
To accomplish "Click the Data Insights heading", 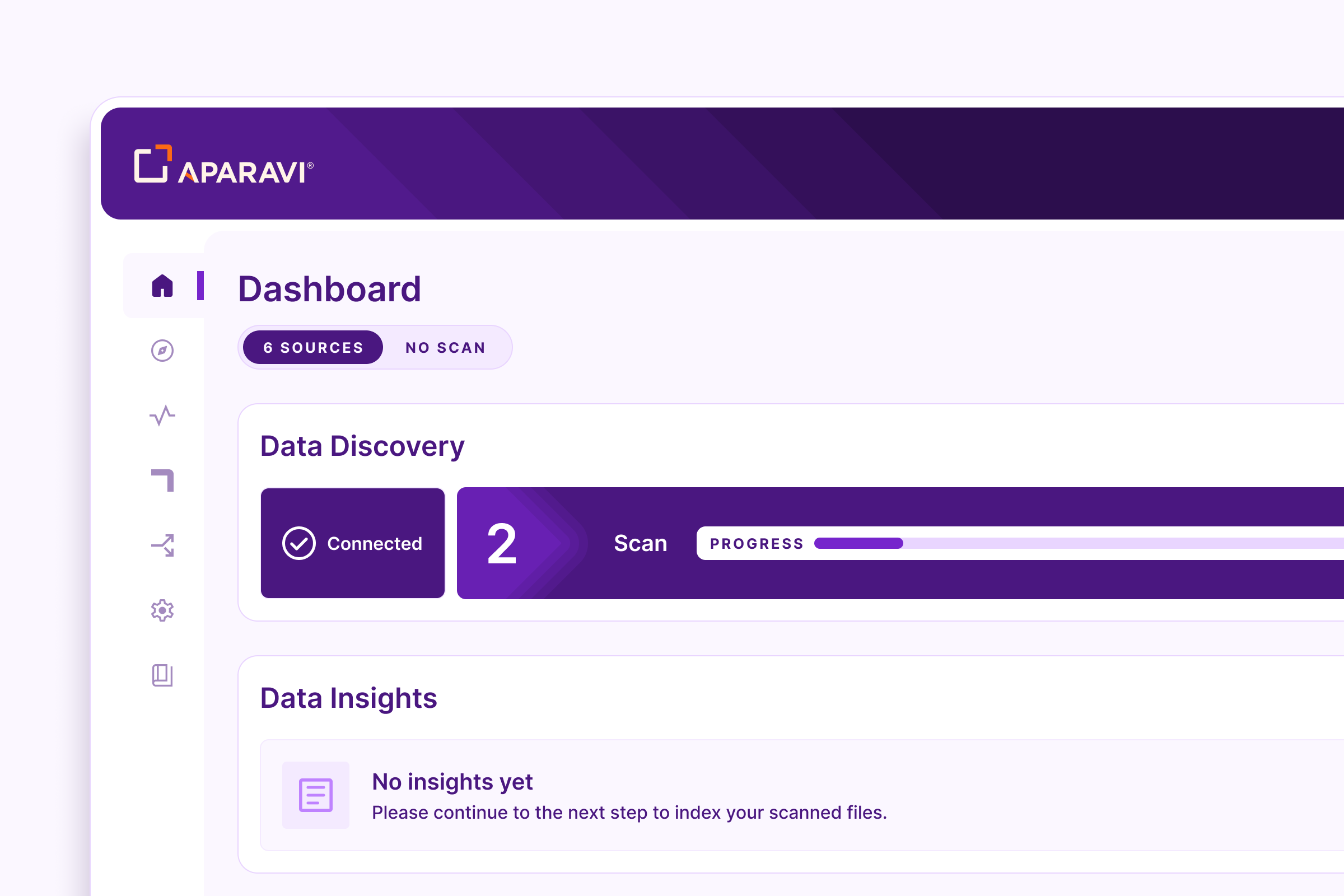I will click(348, 698).
